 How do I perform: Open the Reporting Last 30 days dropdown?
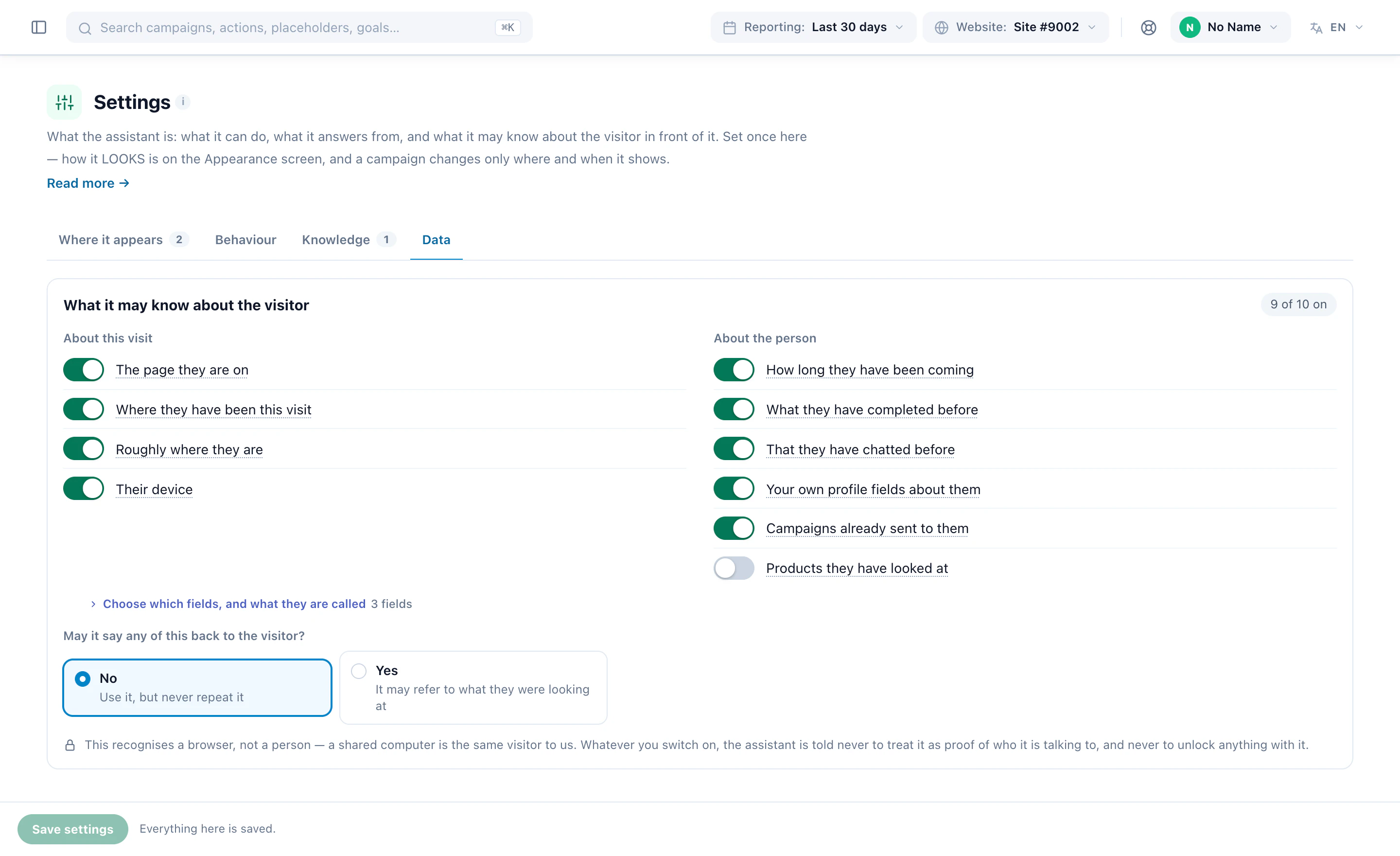click(x=813, y=27)
